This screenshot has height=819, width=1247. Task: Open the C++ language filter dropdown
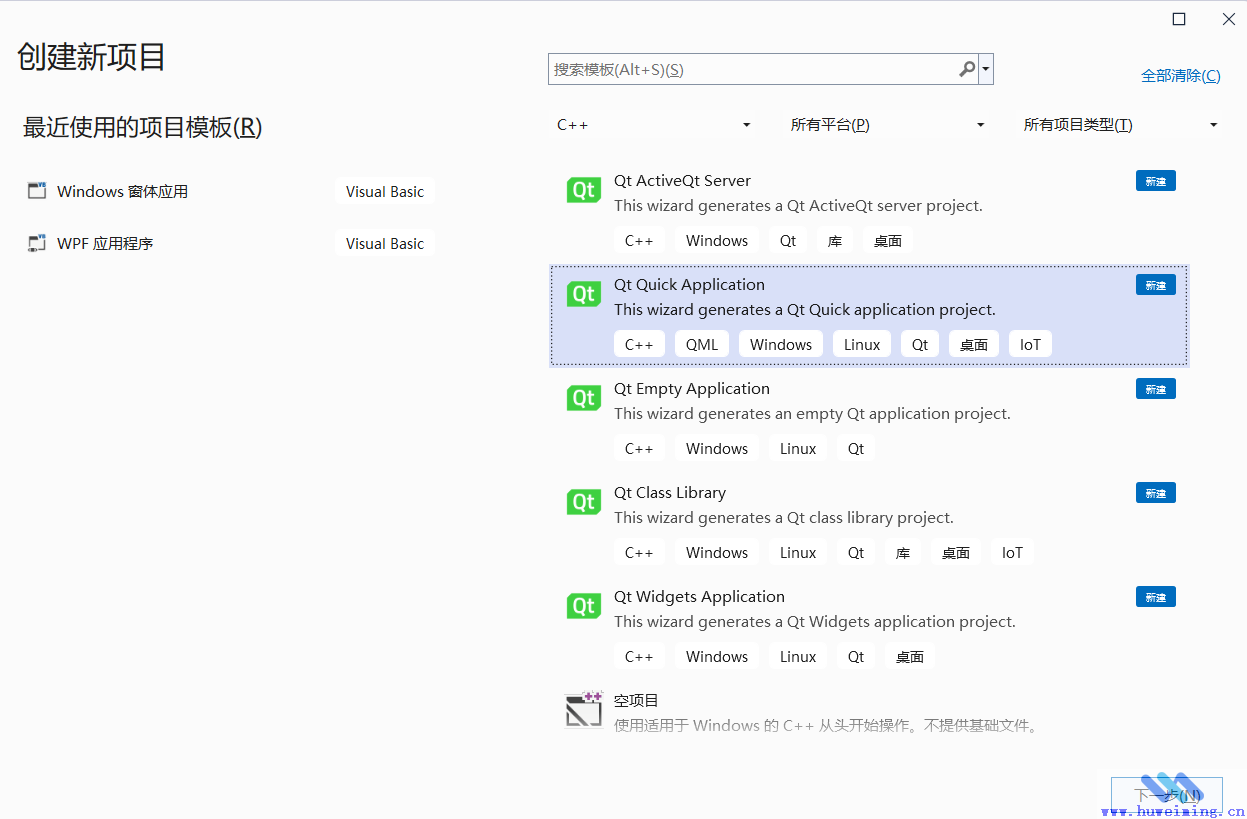click(654, 125)
